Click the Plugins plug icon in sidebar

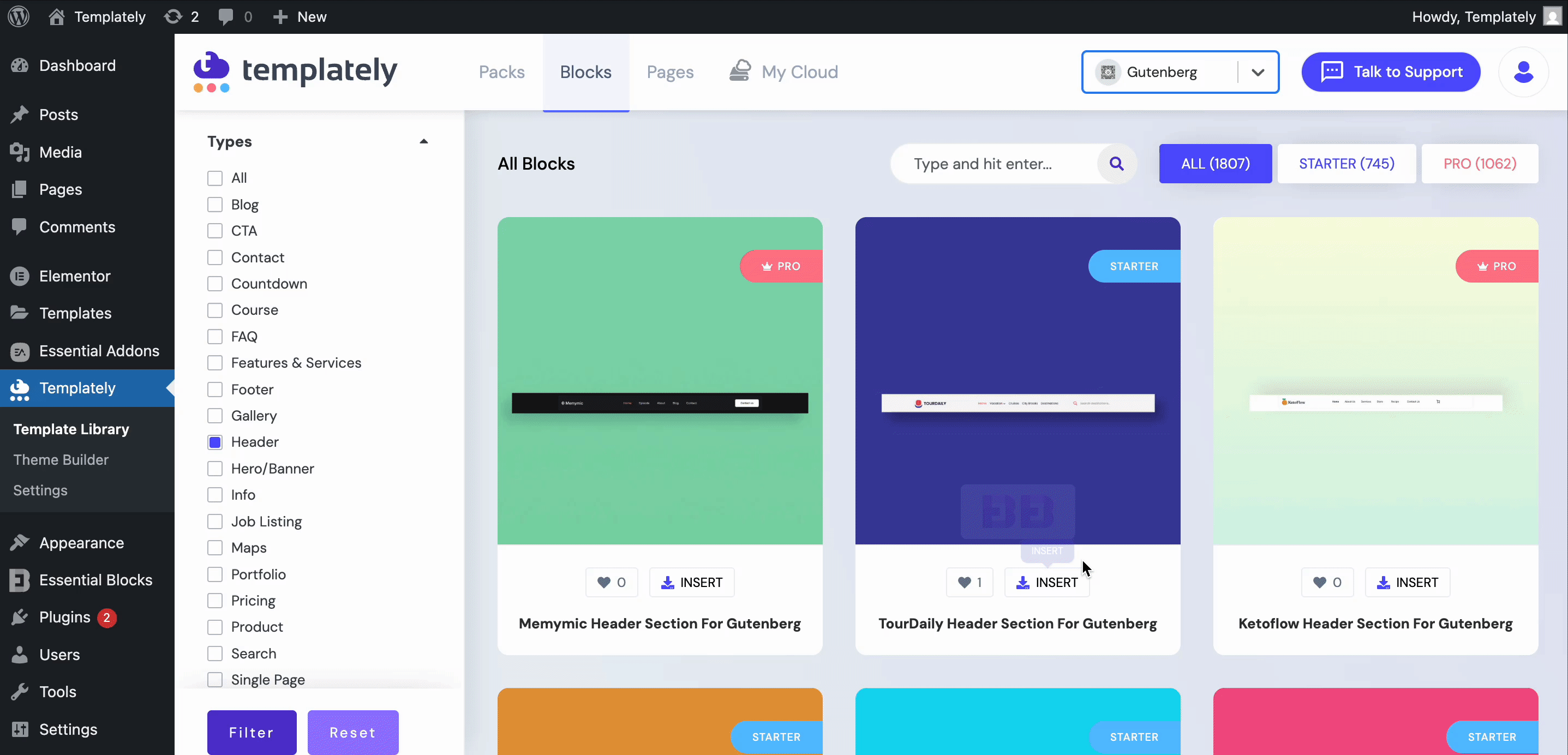coord(20,617)
